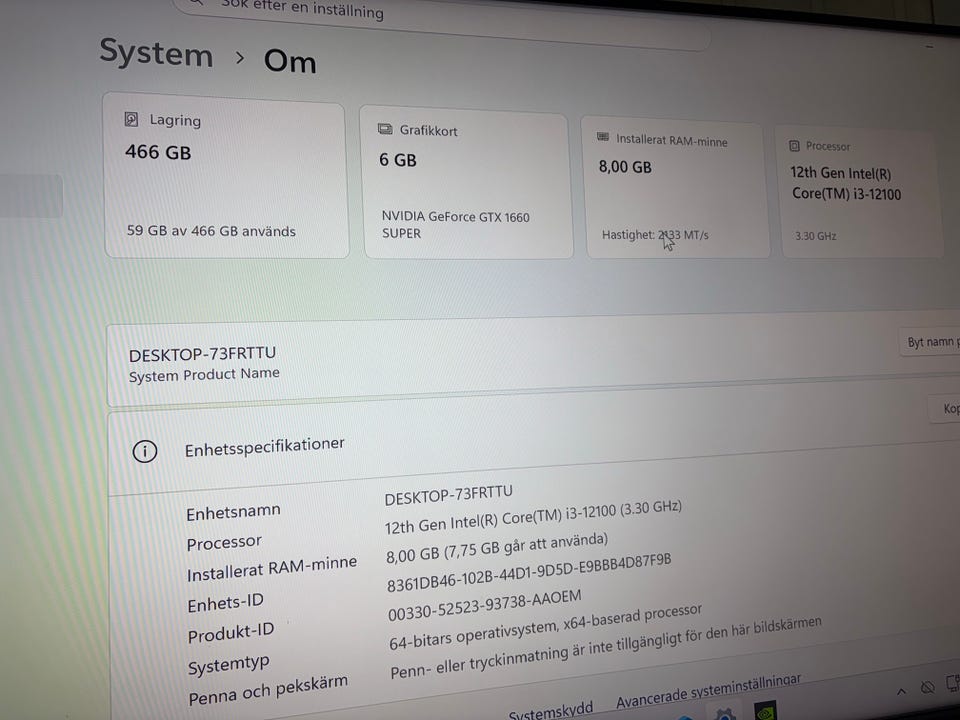Click the Grafikkort graphics card icon
This screenshot has width=960, height=720.
click(385, 129)
